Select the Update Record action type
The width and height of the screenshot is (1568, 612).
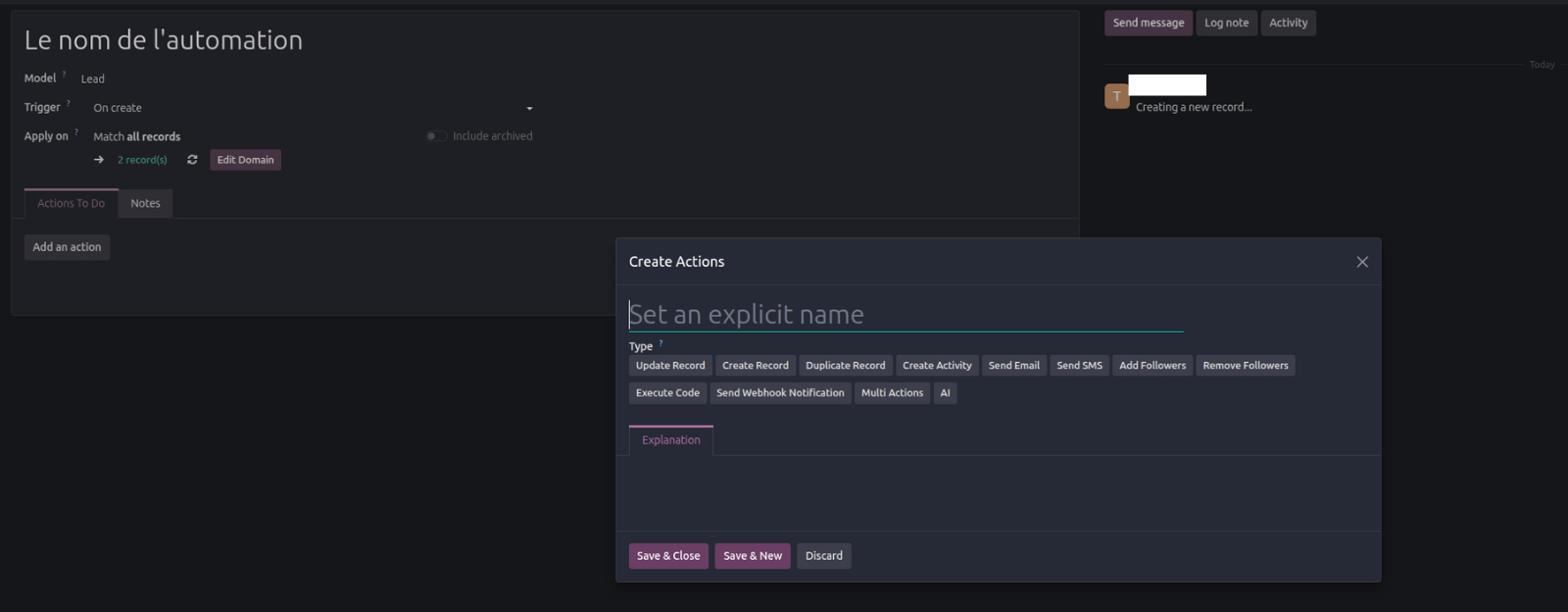pyautogui.click(x=670, y=366)
